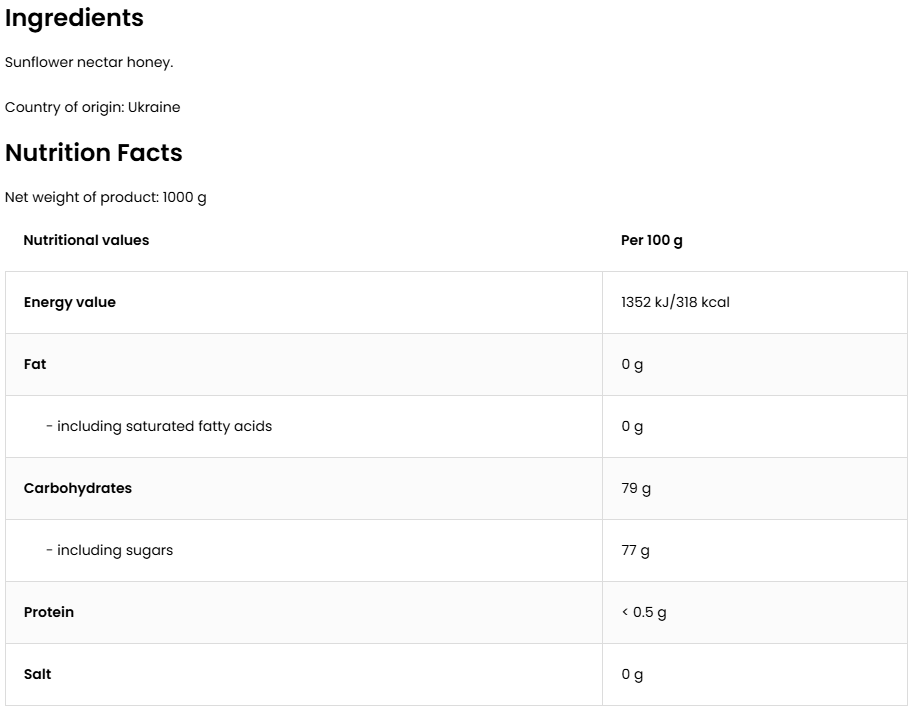Click the Ingredients heading
The width and height of the screenshot is (915, 714).
point(74,18)
